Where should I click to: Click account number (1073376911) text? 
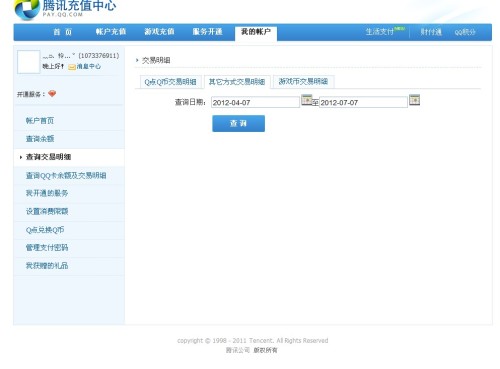point(99,56)
